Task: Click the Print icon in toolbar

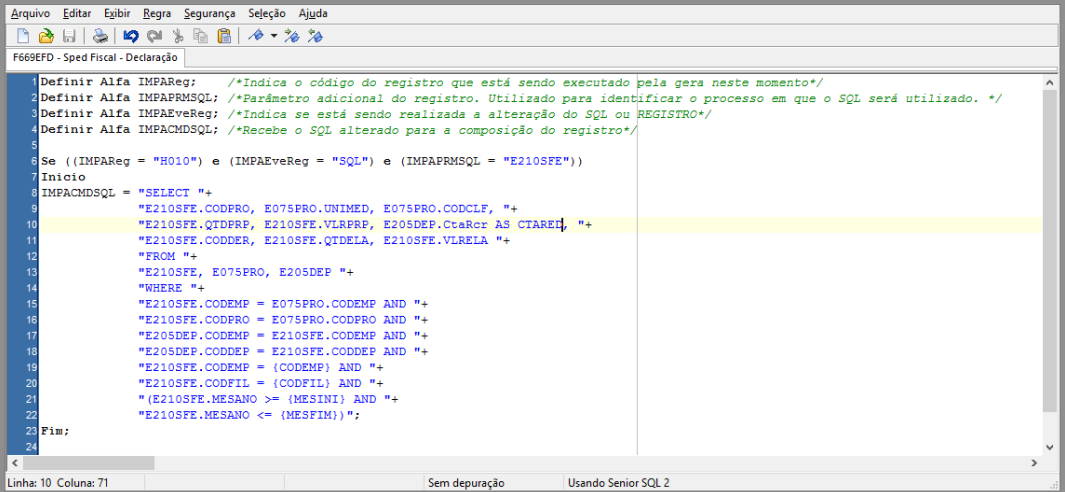Action: pos(100,36)
